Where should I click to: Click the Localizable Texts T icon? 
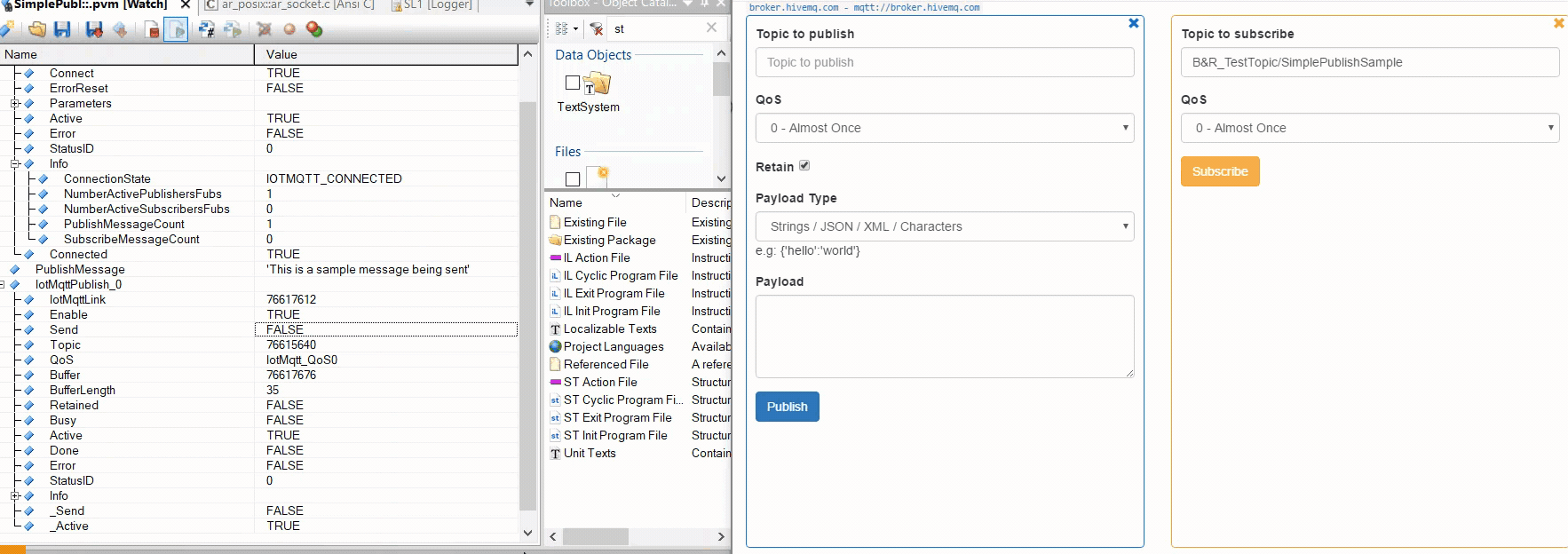click(555, 328)
